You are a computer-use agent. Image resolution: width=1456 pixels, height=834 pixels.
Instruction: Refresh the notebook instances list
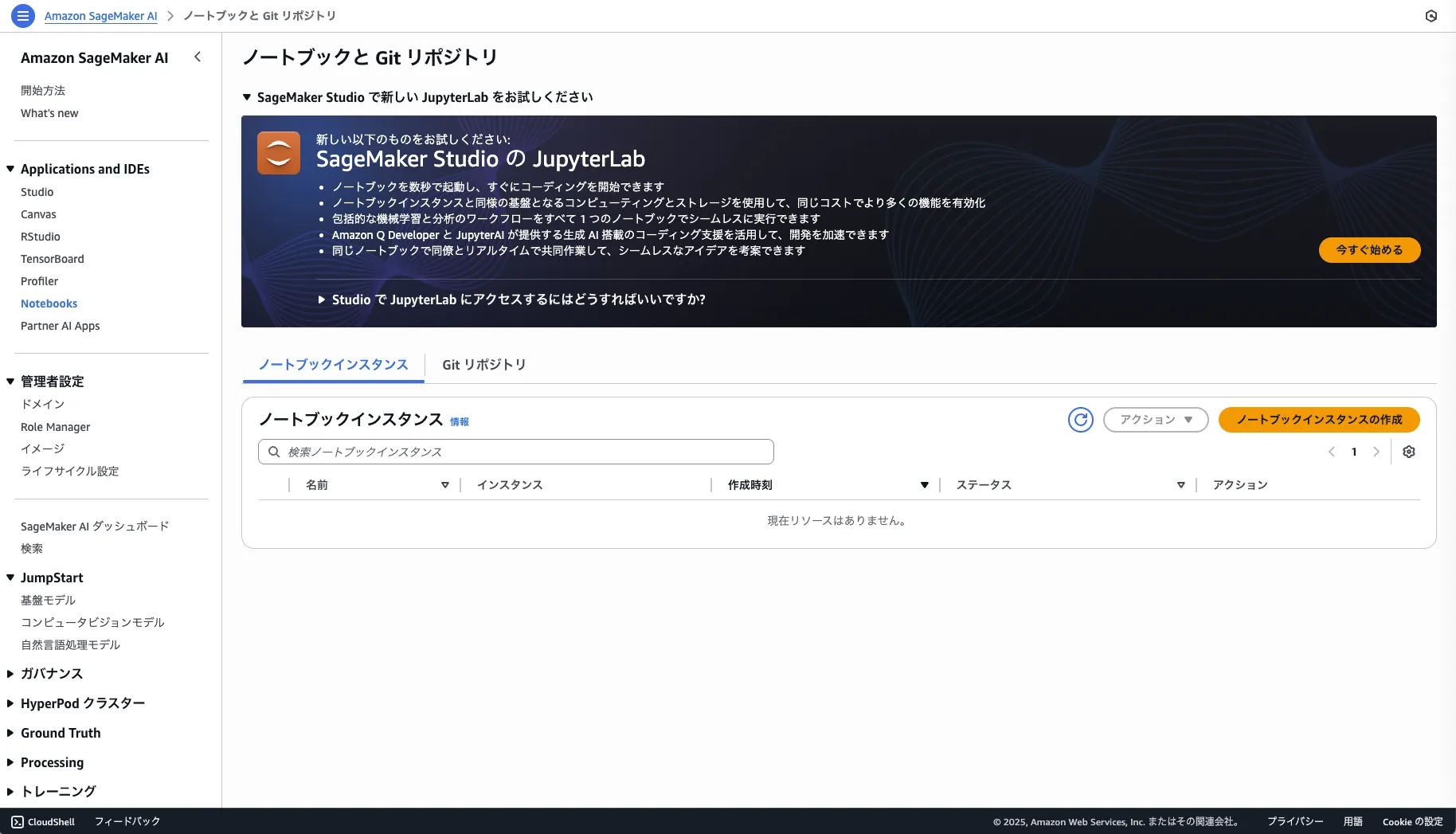[1081, 420]
